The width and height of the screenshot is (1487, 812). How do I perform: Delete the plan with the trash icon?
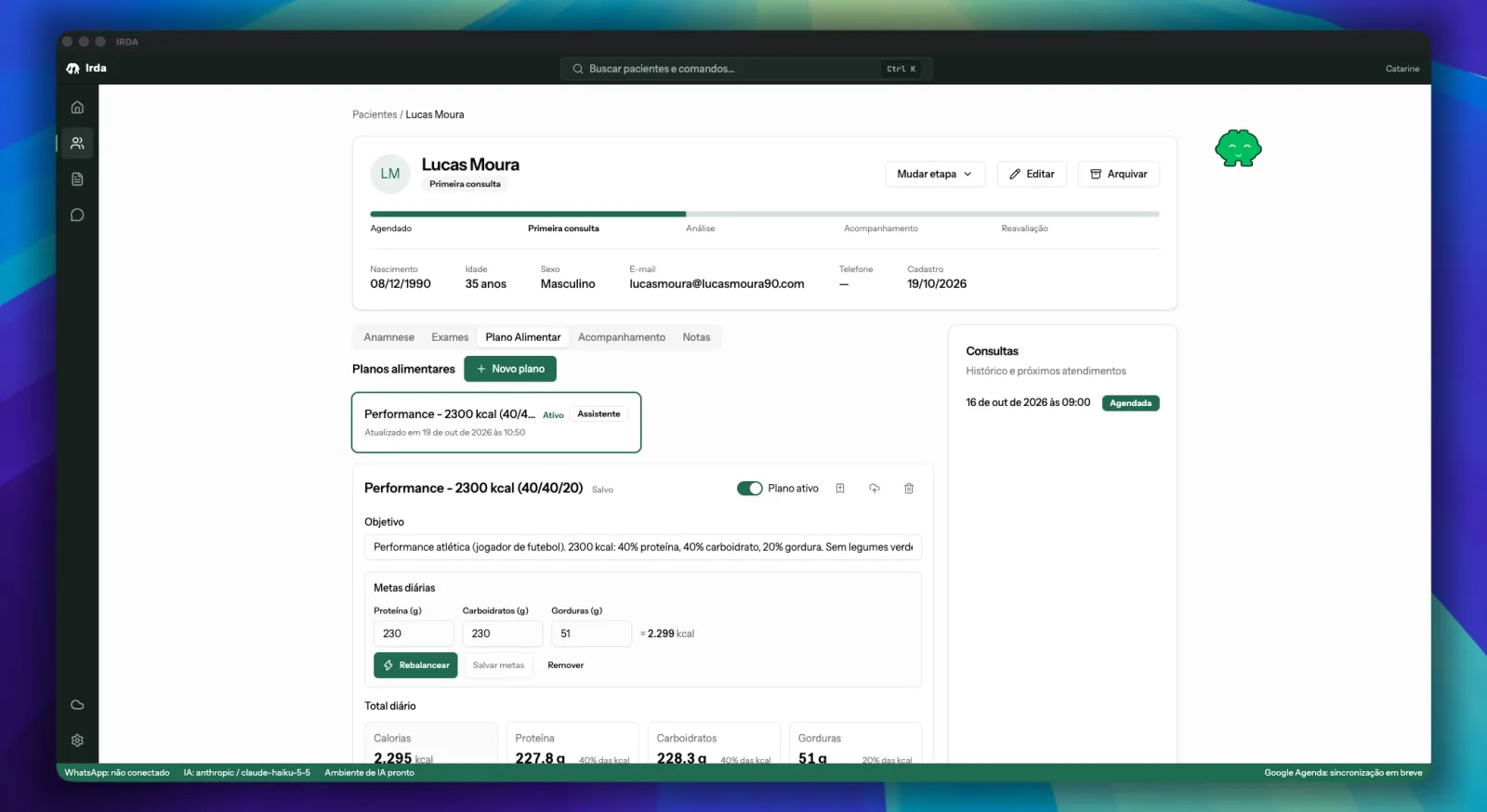pos(909,489)
